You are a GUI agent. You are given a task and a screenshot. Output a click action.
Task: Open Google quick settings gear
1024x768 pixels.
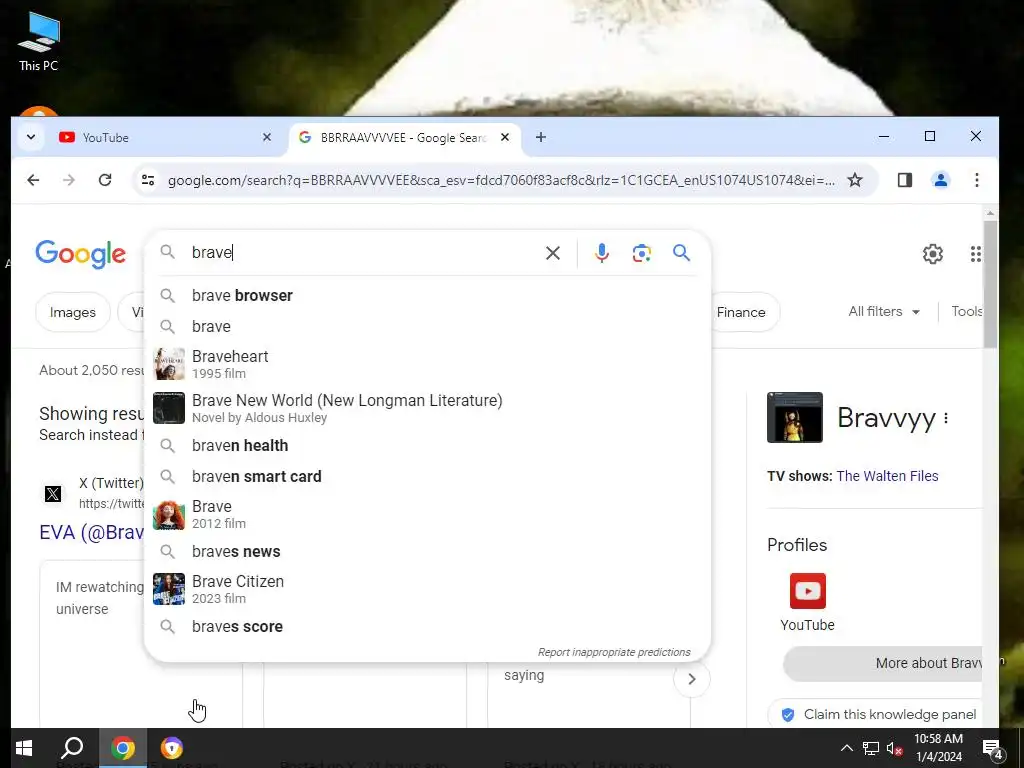[933, 254]
